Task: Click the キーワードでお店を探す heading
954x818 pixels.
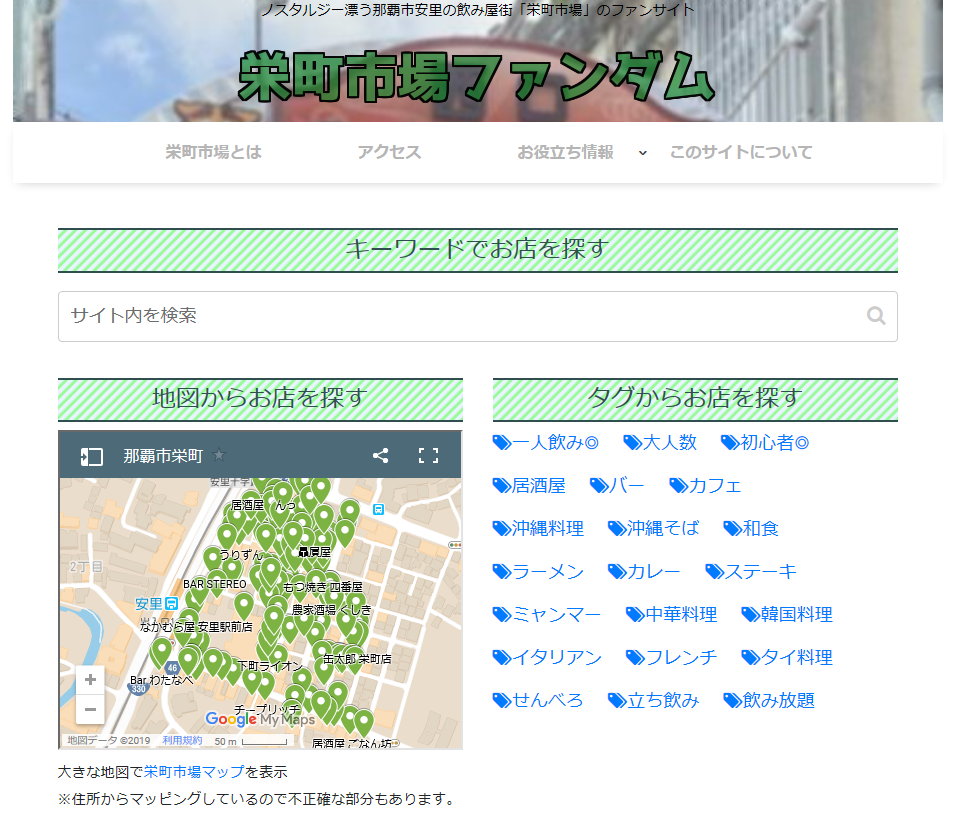Action: pyautogui.click(x=478, y=249)
